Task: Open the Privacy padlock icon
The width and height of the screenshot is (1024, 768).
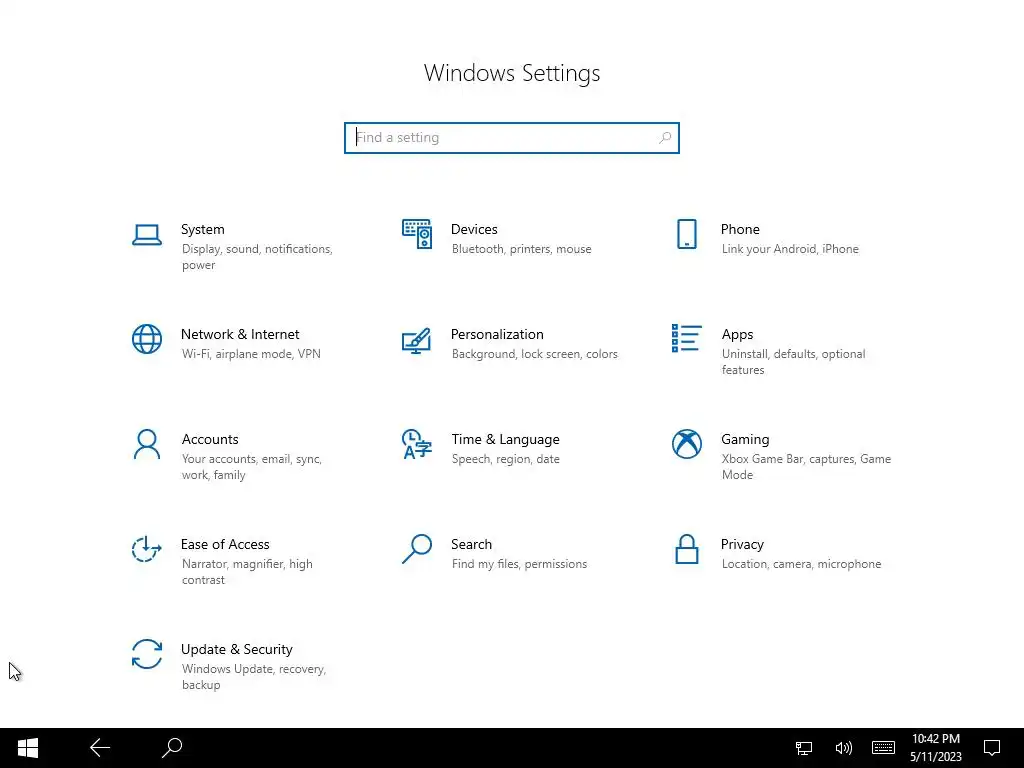Action: click(686, 549)
